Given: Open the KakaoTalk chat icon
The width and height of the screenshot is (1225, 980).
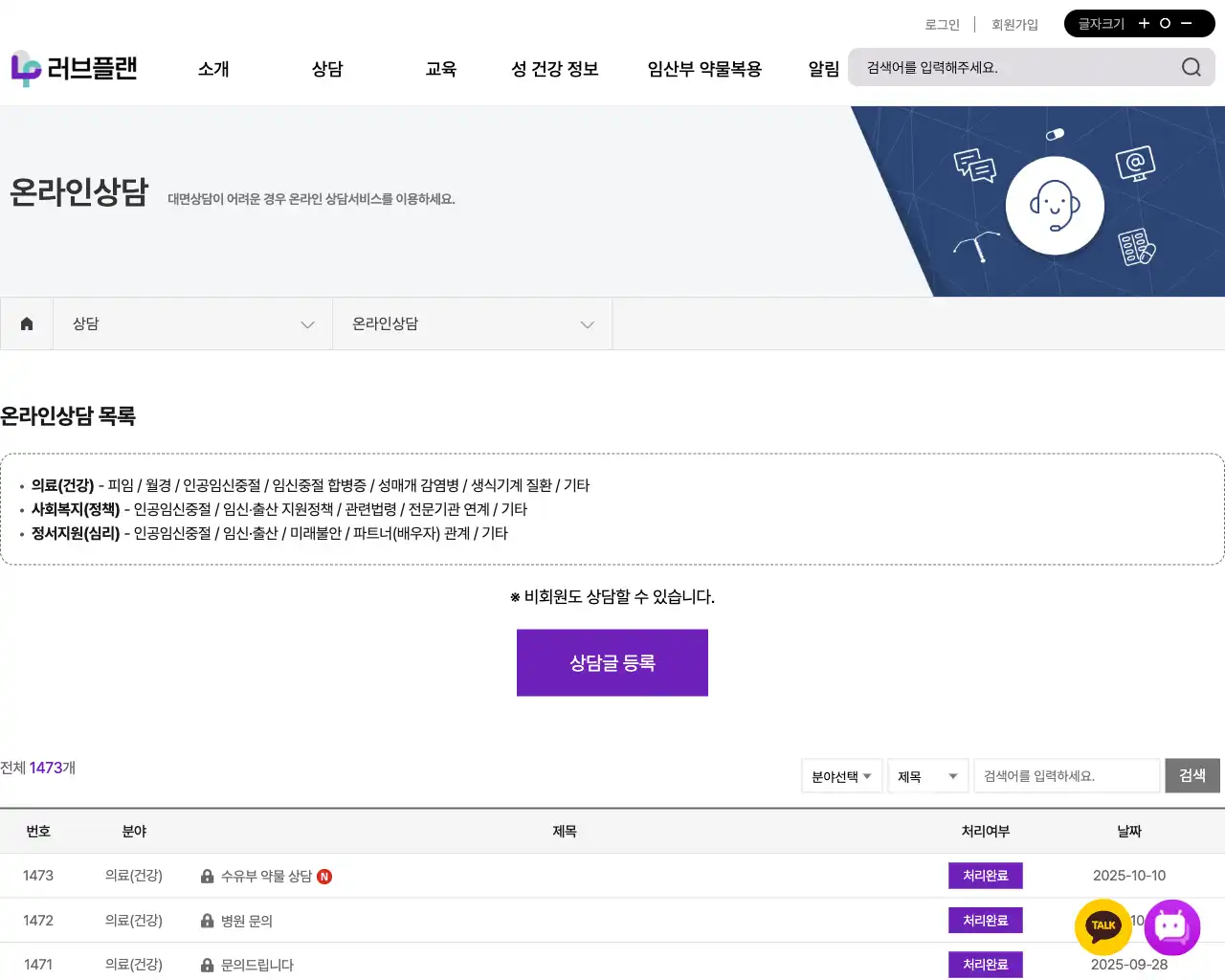Looking at the screenshot, I should (1103, 925).
